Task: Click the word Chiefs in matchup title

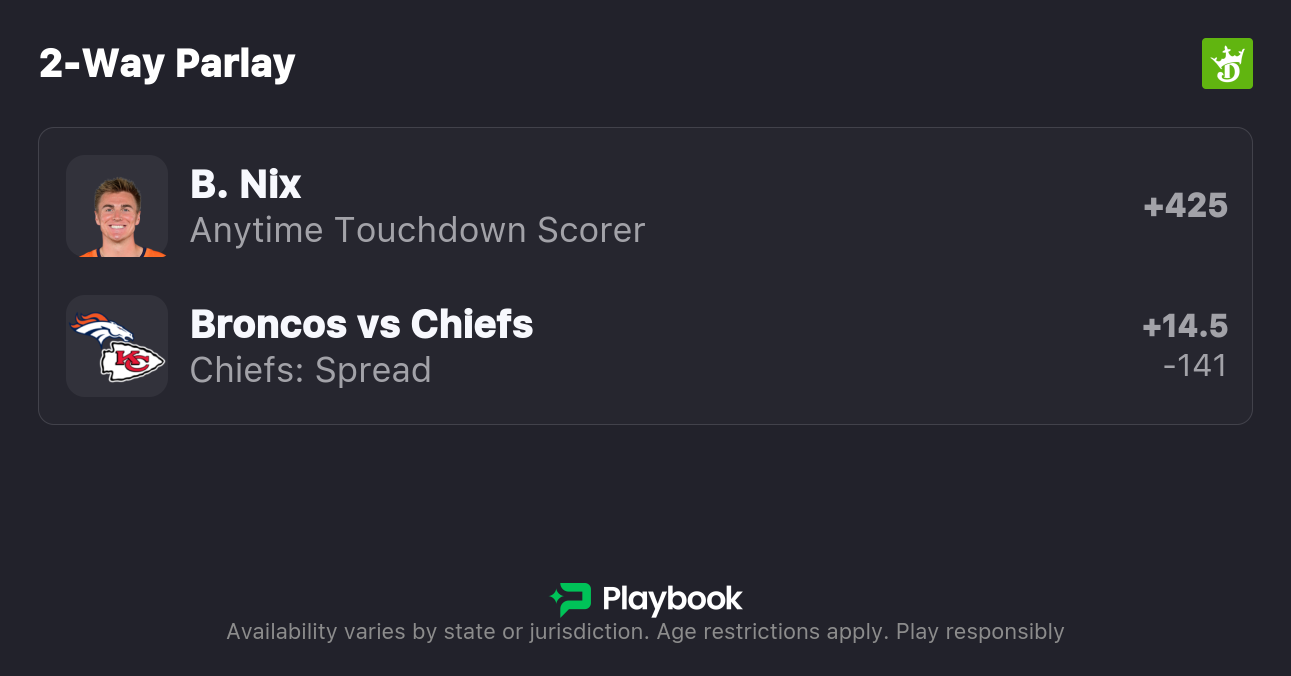Action: pos(472,324)
